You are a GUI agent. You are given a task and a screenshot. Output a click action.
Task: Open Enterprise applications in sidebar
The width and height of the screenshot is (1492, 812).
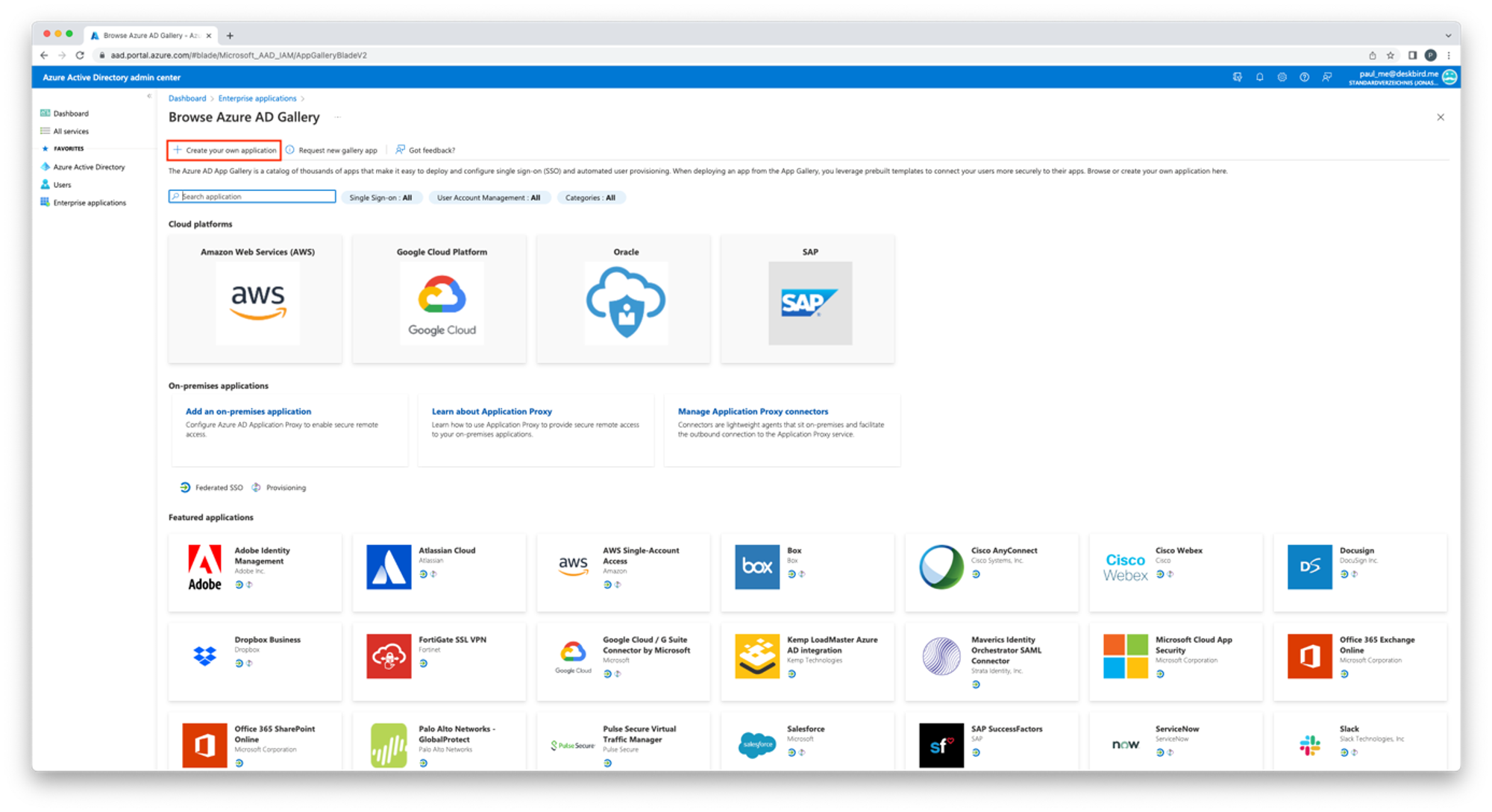[x=90, y=203]
